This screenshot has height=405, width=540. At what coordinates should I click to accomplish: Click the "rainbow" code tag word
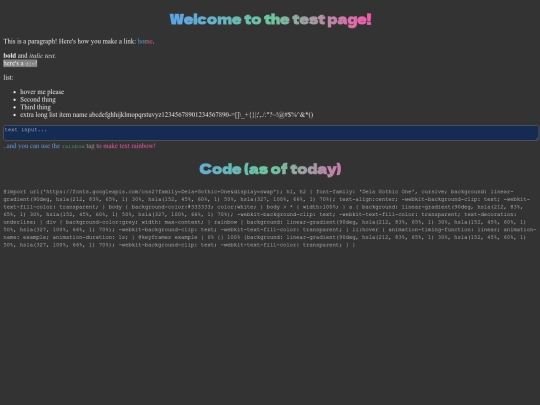tap(73, 146)
